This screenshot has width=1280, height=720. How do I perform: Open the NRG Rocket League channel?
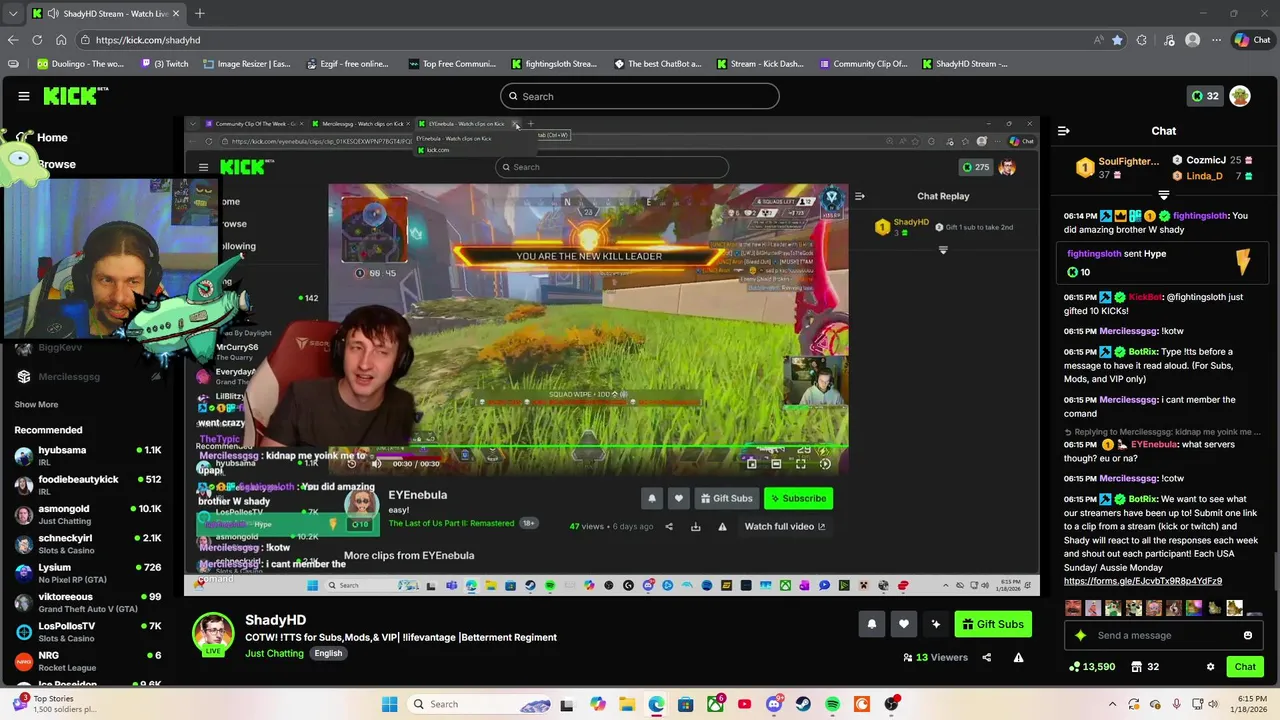coord(88,661)
